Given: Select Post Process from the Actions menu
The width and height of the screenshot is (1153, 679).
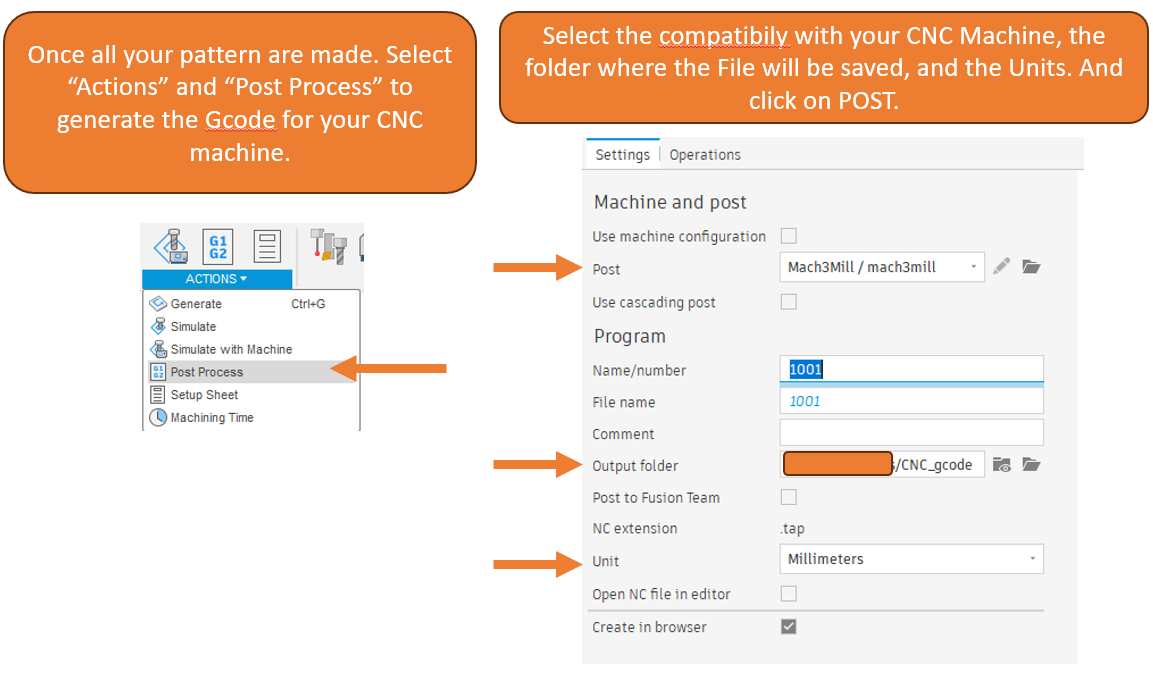Looking at the screenshot, I should pyautogui.click(x=207, y=372).
